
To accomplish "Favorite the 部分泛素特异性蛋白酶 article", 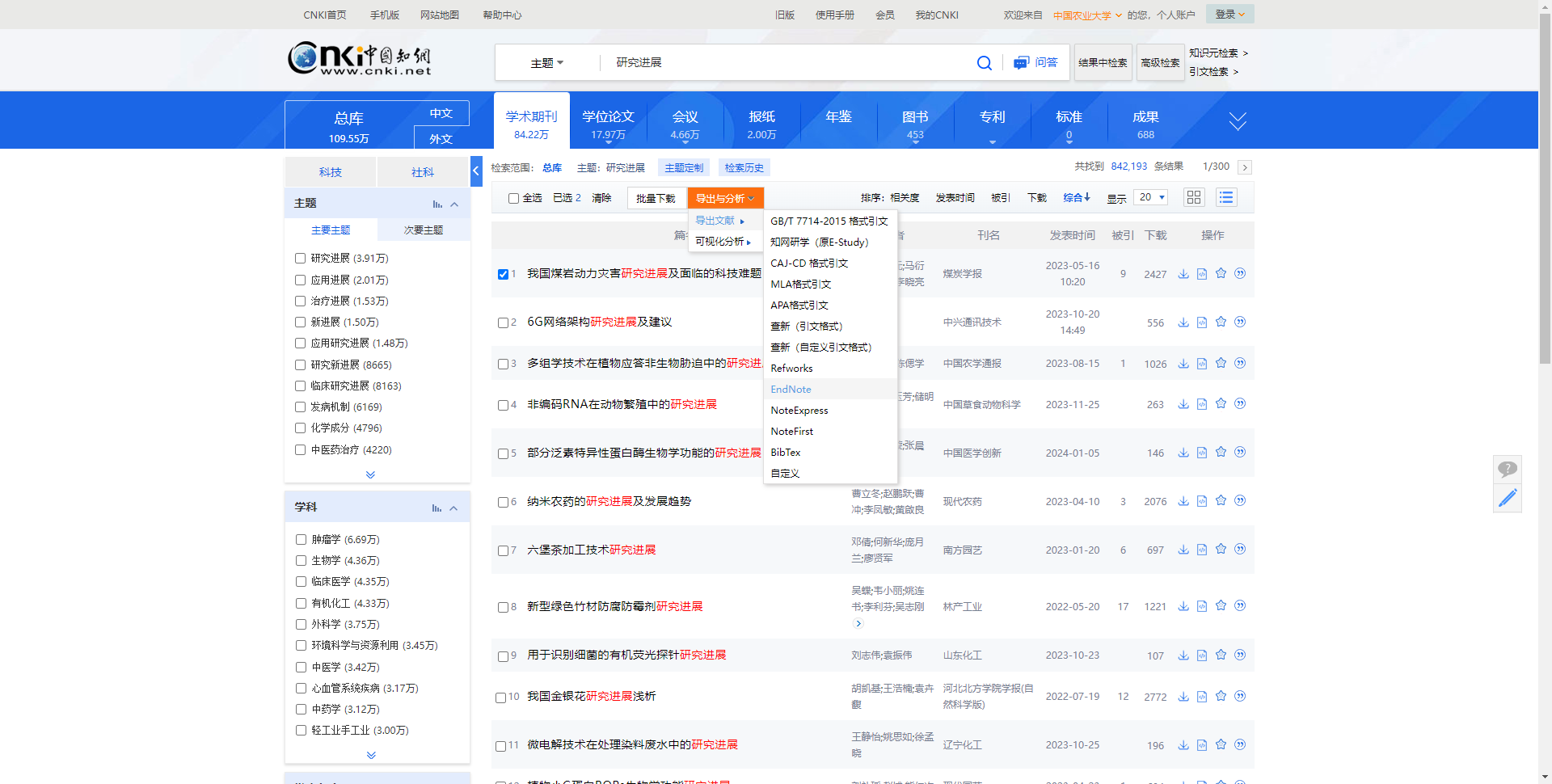I will pos(1221,453).
